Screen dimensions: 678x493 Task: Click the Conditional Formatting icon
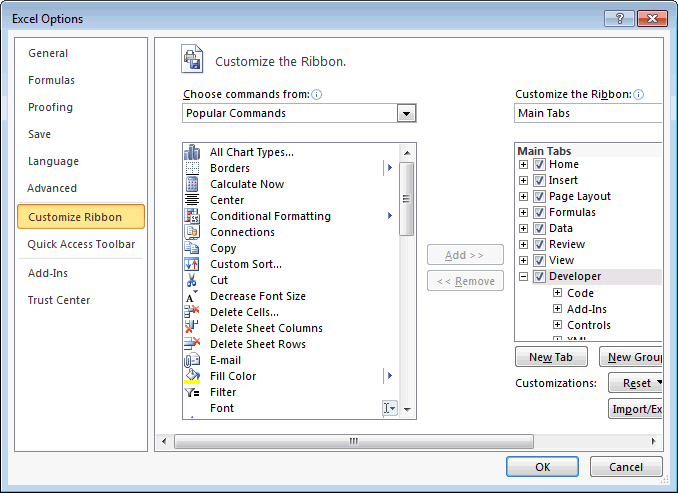point(192,216)
